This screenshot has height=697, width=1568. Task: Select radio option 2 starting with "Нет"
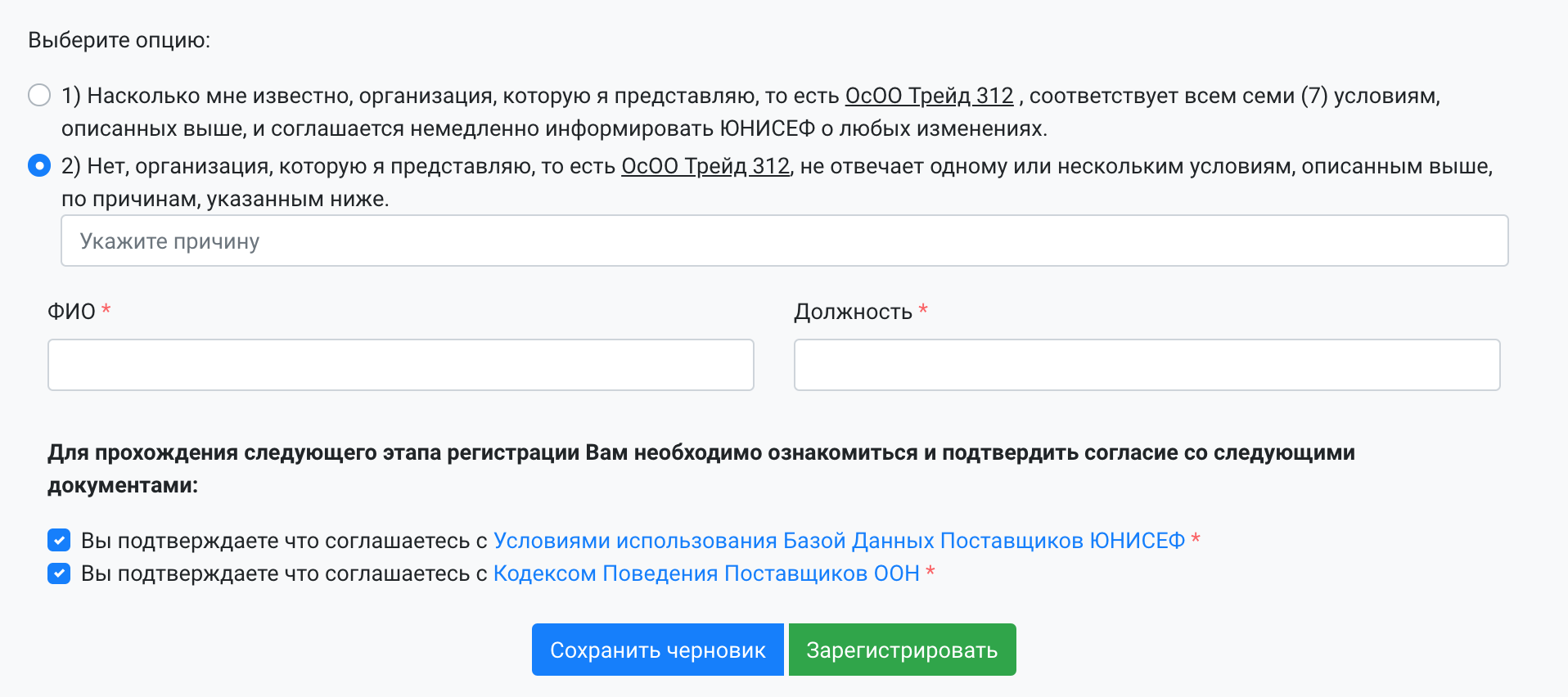tap(39, 166)
